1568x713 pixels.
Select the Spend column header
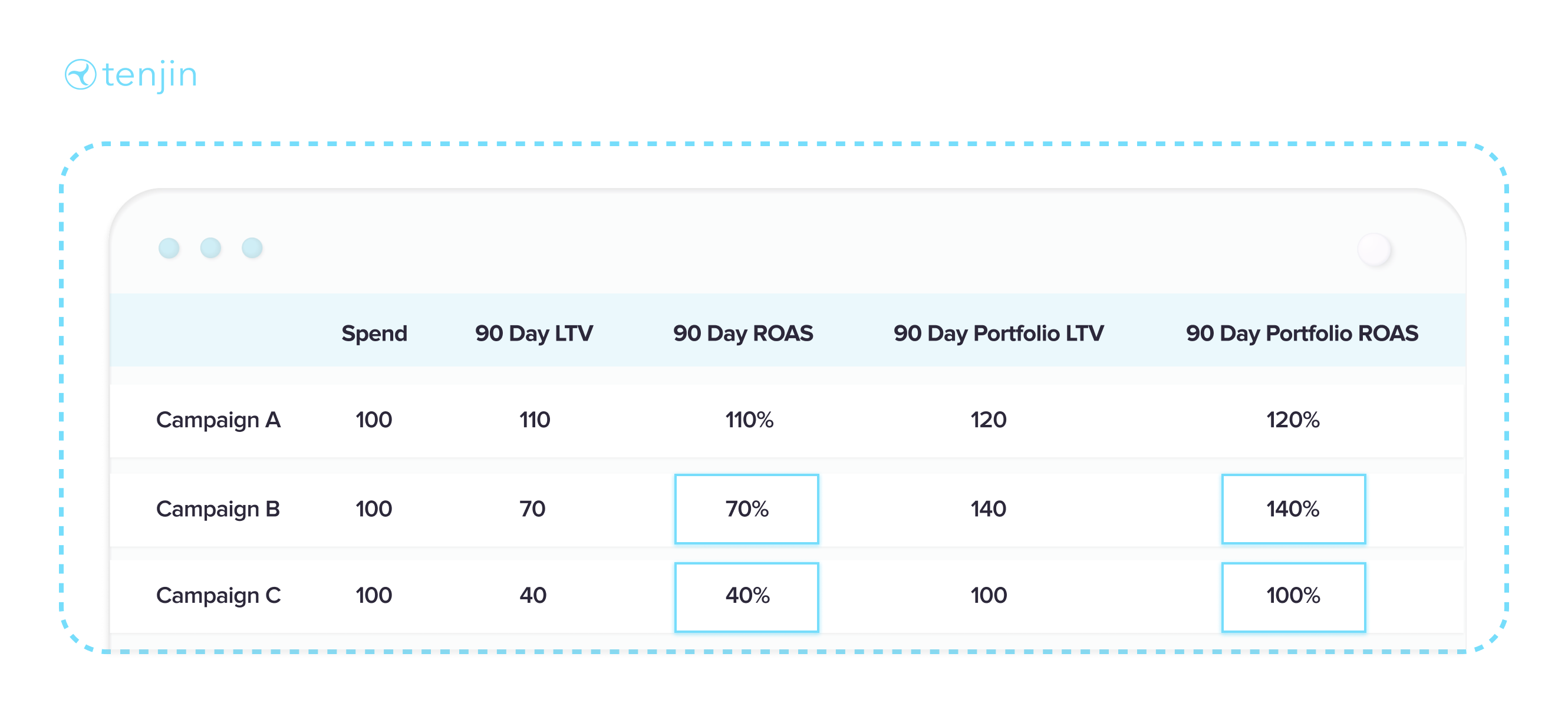point(374,334)
